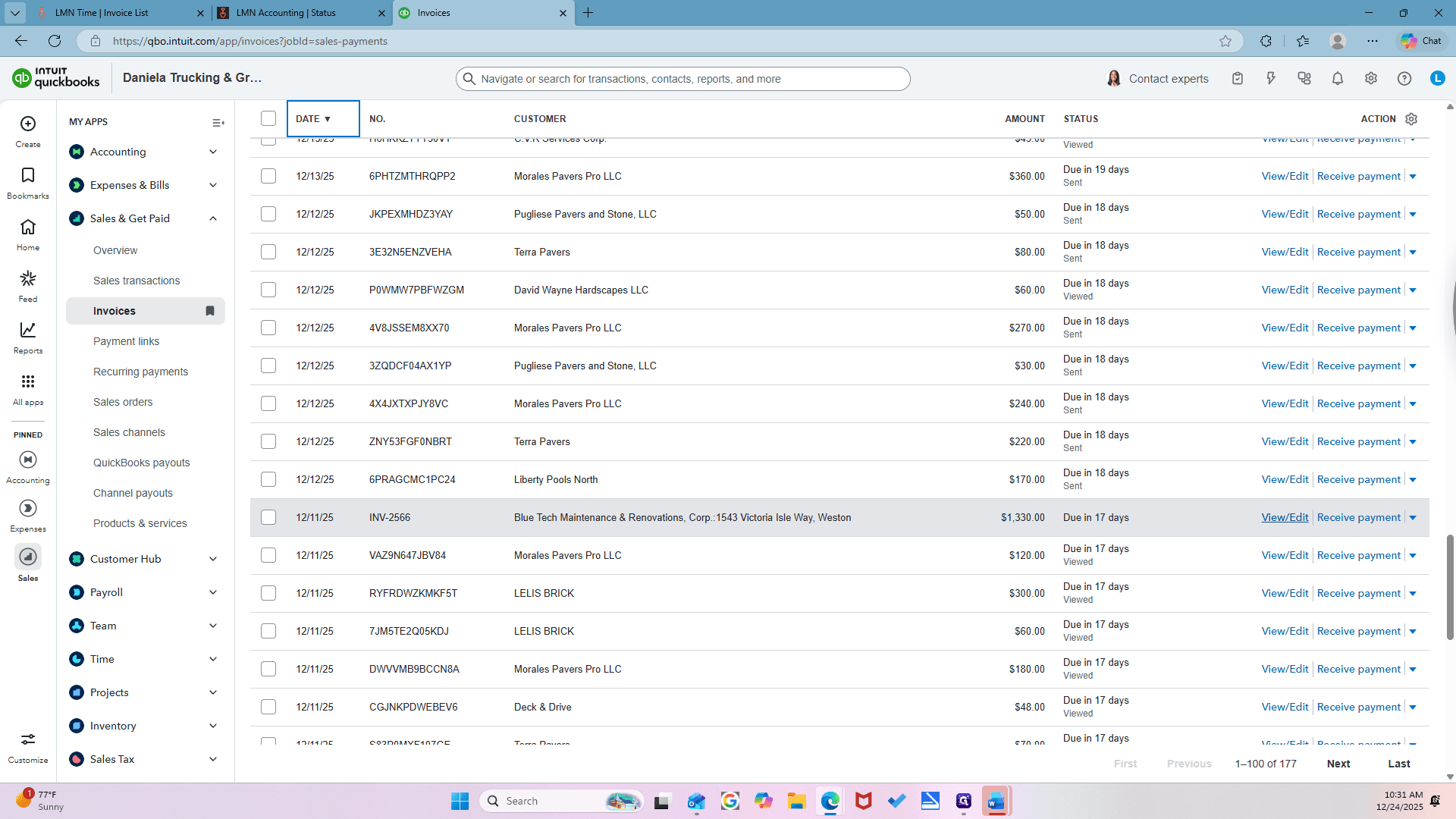Check invoice 3E32N5ENZVEHA row
Image resolution: width=1456 pixels, height=819 pixels.
pyautogui.click(x=268, y=252)
